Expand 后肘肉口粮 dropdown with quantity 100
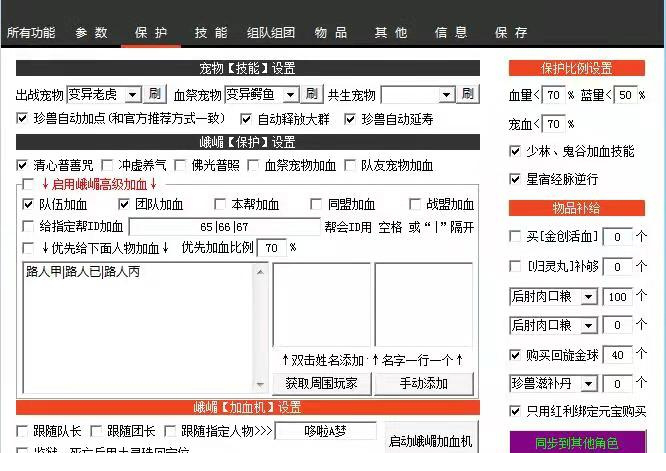The width and height of the screenshot is (666, 471). click(588, 296)
